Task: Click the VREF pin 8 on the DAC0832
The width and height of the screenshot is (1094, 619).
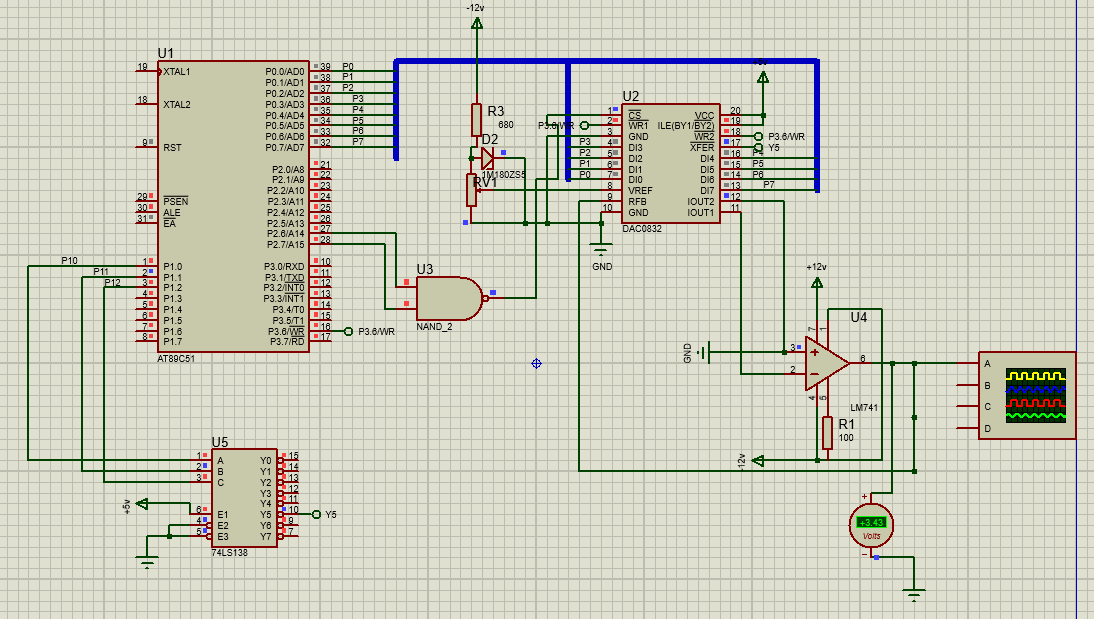Action: 612,190
